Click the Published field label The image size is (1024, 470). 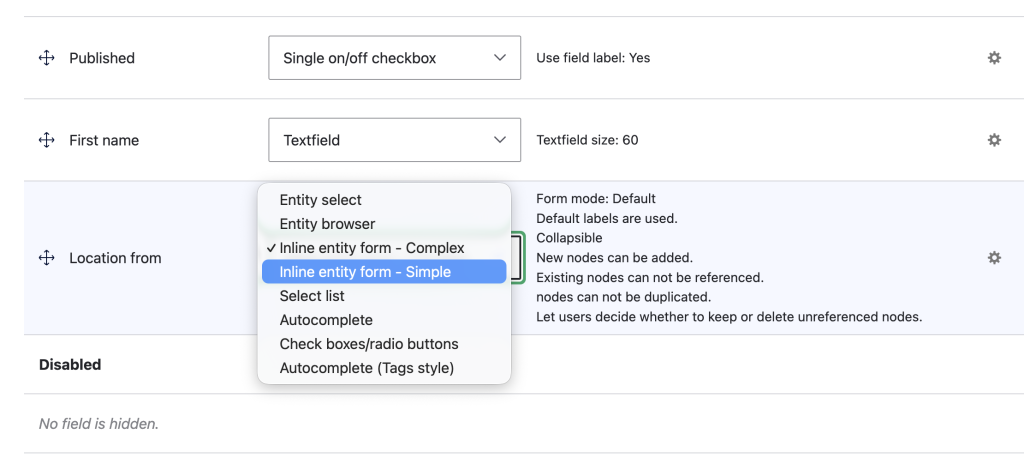pyautogui.click(x=102, y=58)
